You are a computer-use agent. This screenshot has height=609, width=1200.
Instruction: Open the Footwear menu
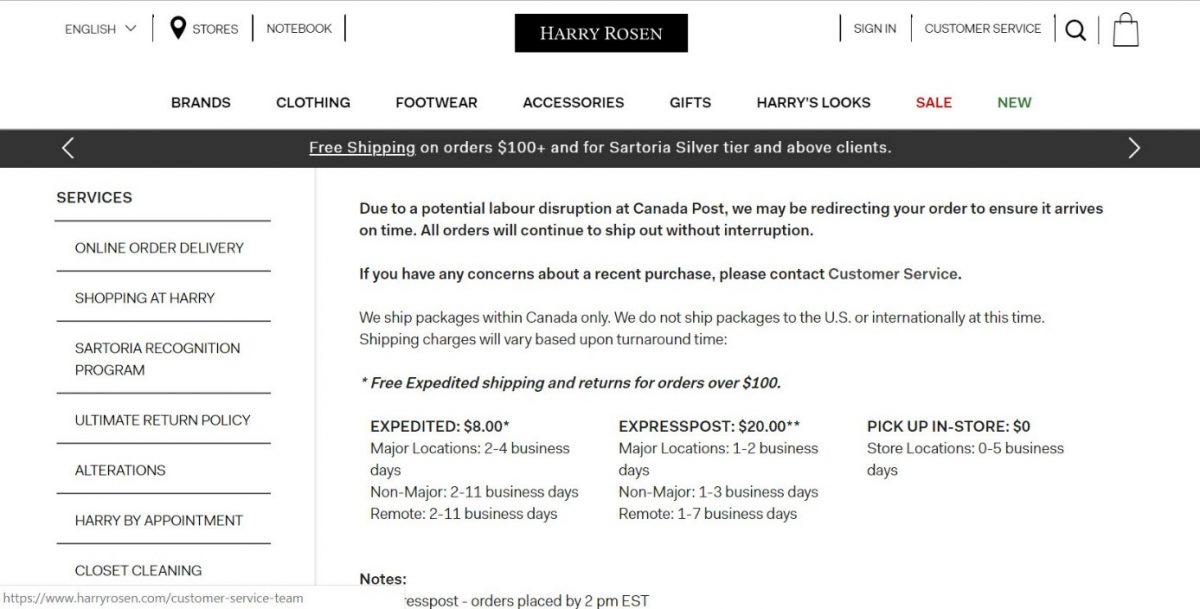click(x=436, y=102)
